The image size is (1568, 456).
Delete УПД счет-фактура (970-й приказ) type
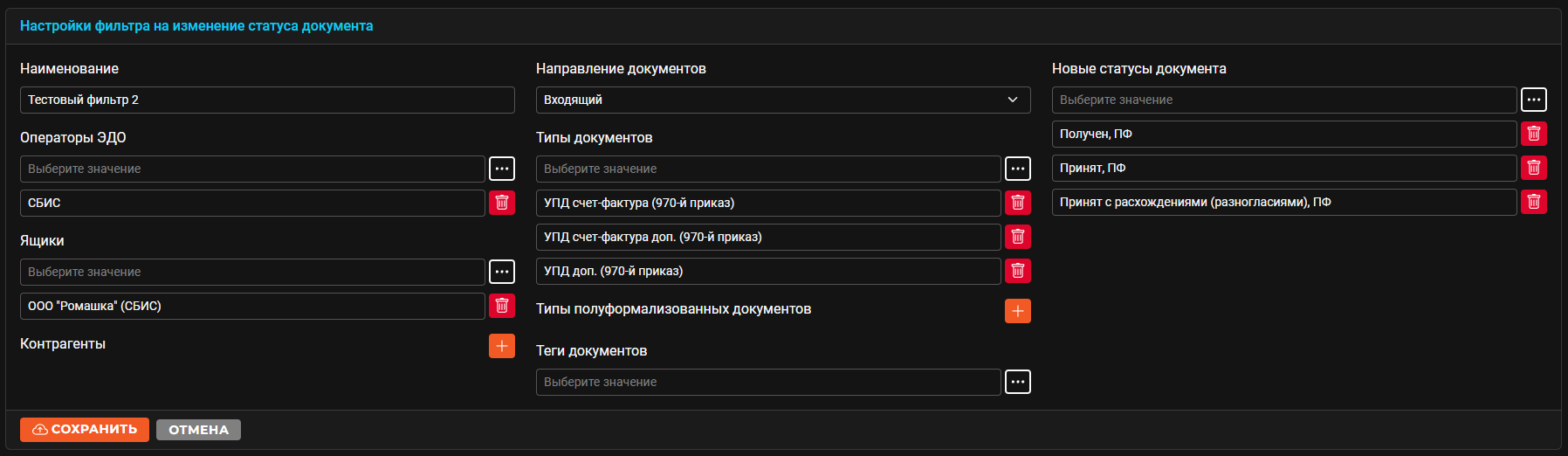click(1018, 203)
